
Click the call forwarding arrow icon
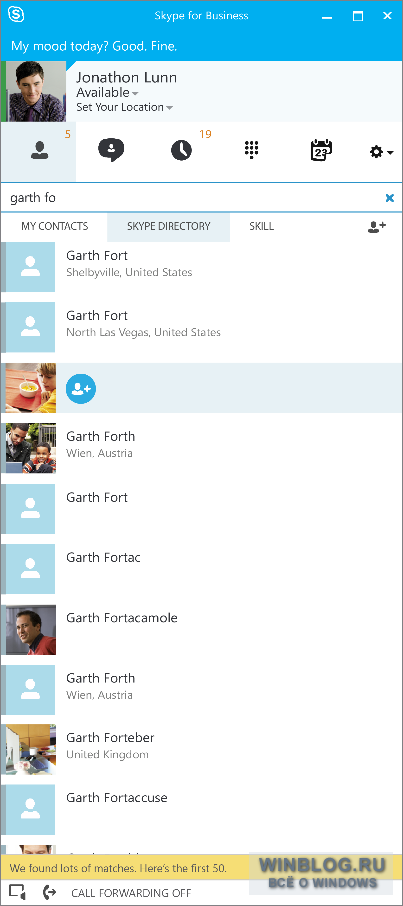coord(50,892)
